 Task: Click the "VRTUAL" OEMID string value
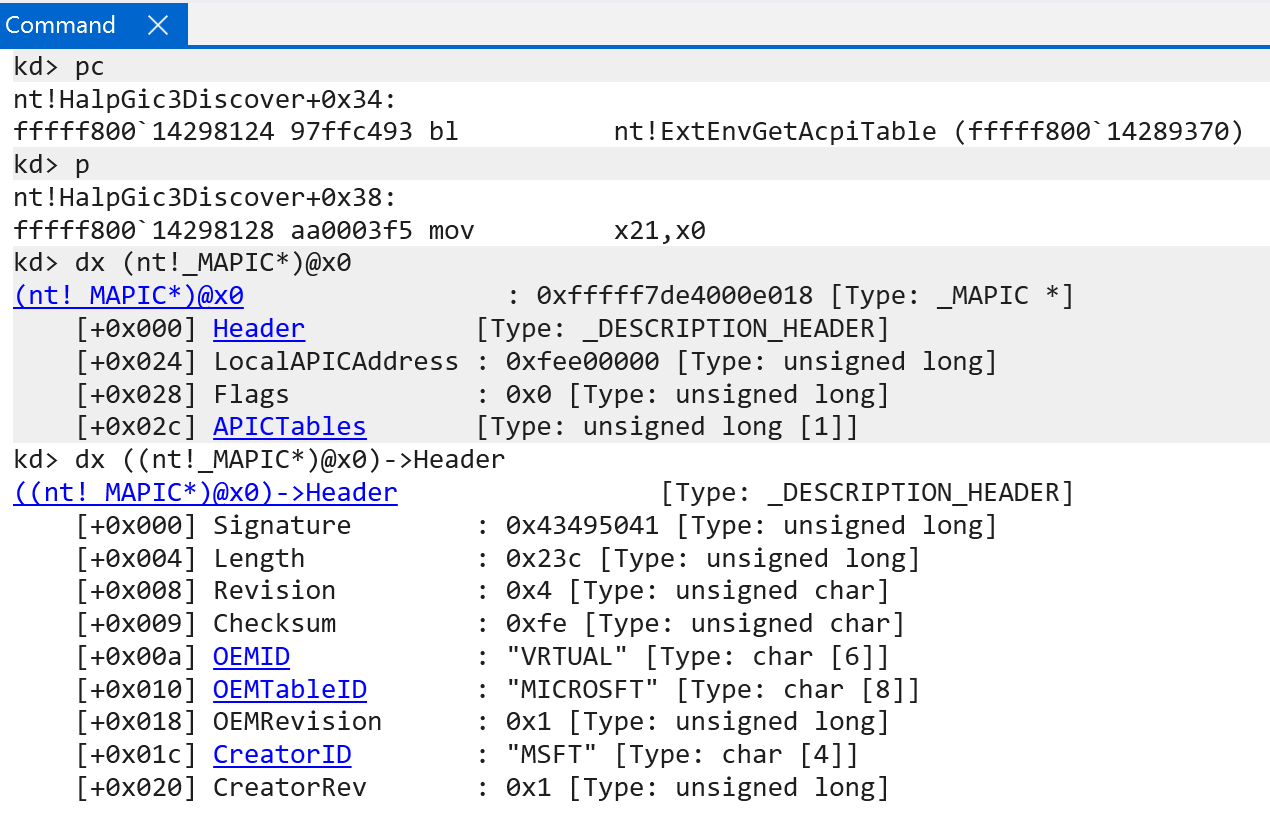tap(567, 657)
